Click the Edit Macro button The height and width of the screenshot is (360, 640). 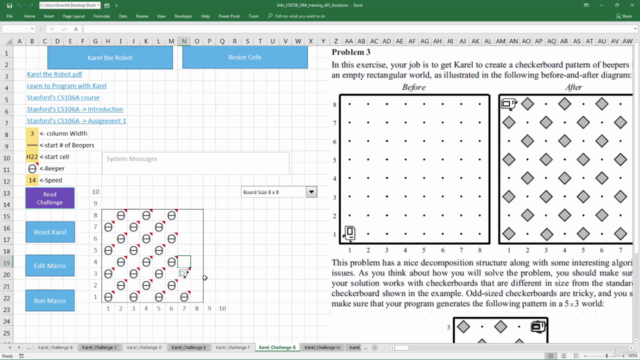point(50,266)
